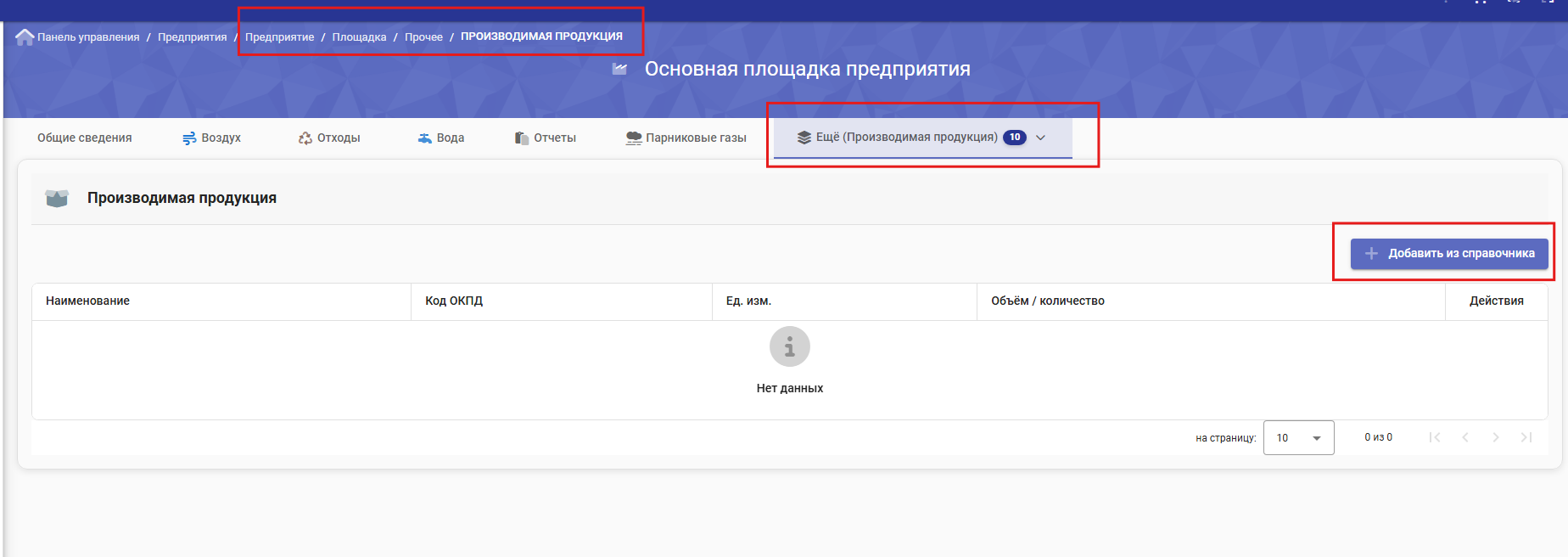Click Основная площадка предприятия title
1568x557 pixels.
click(x=808, y=69)
